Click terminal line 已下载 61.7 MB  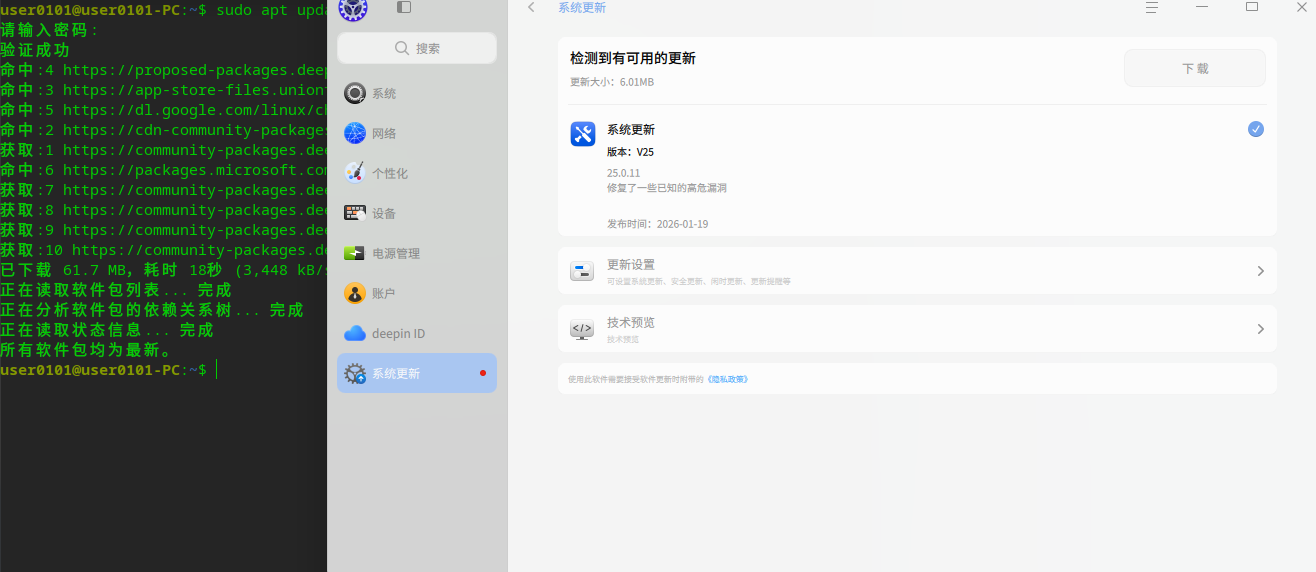click(x=164, y=270)
